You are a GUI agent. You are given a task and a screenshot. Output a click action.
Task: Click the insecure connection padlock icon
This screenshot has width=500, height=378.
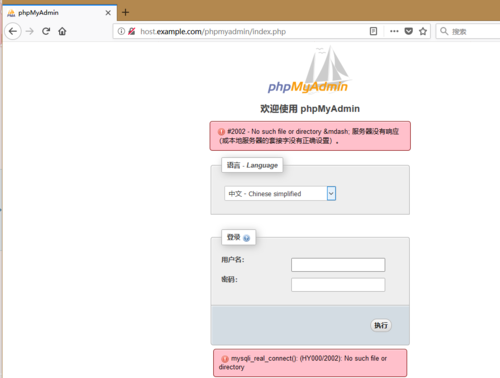click(x=132, y=31)
